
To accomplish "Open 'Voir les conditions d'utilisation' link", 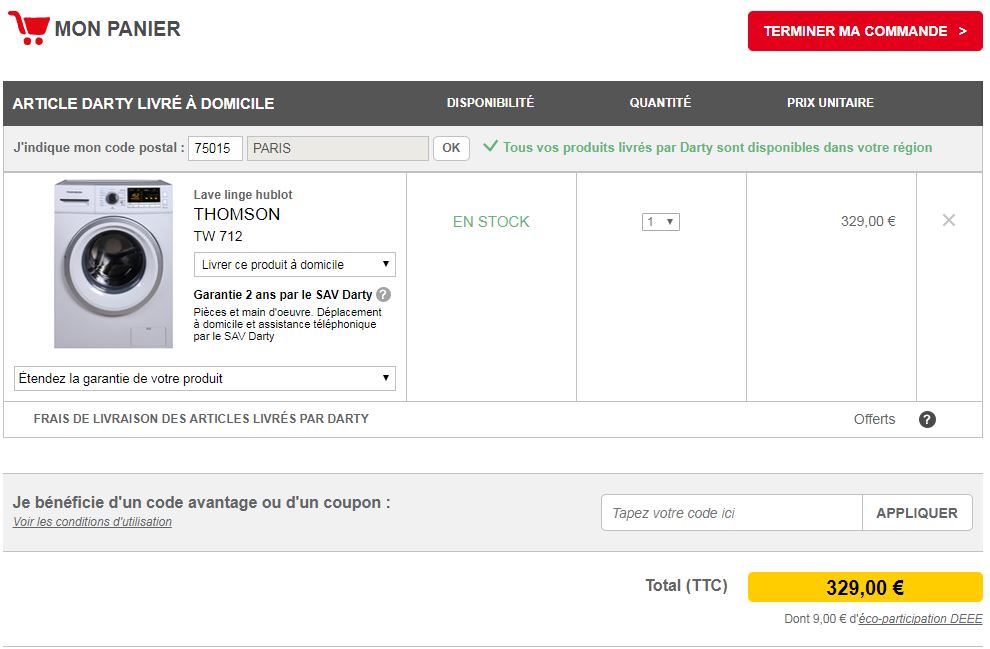I will pos(92,522).
